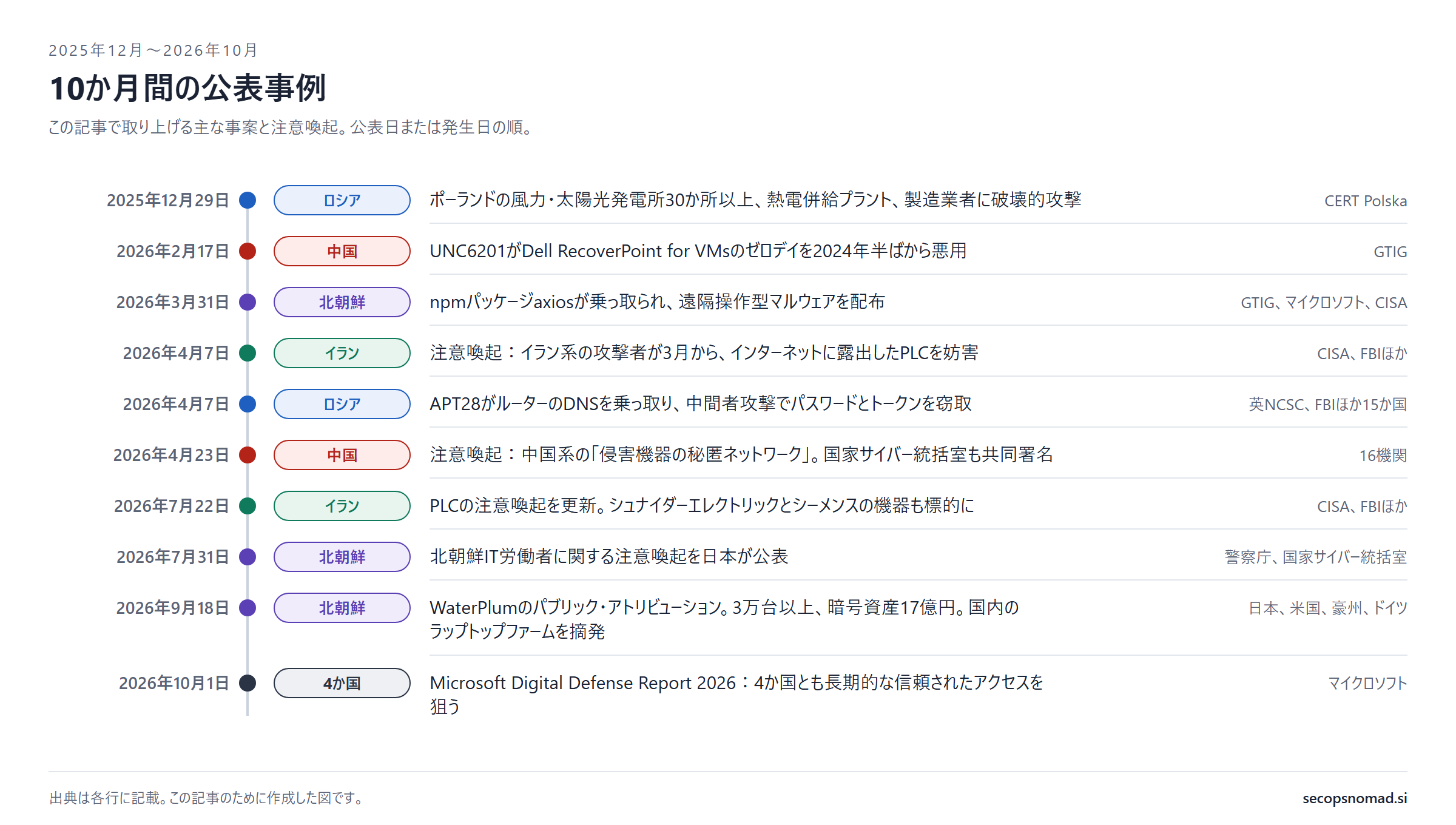Select the npmパッケージaxios headline

[657, 301]
